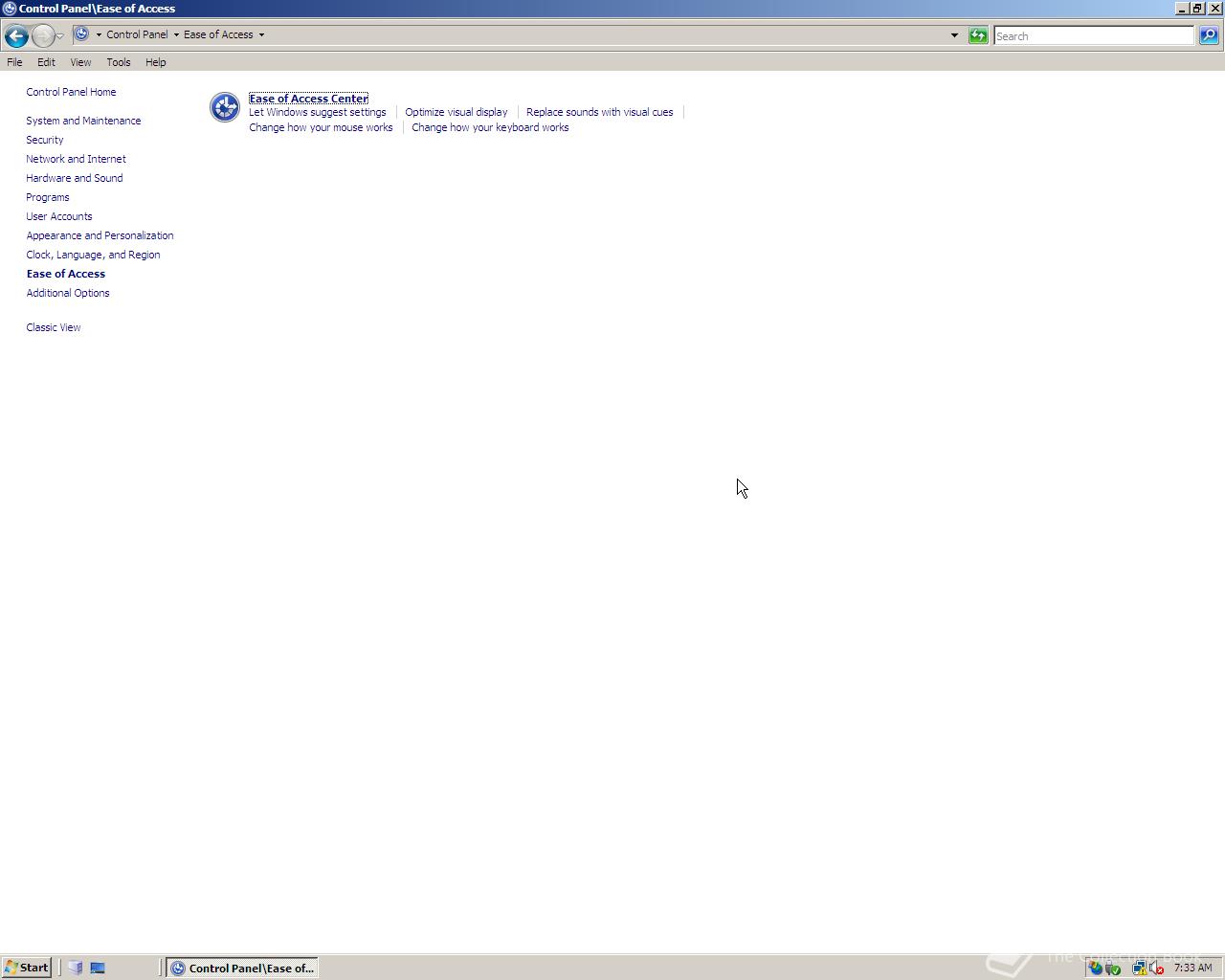Expand the arrow after Ease of Access breadcrumb
Viewport: 1225px width, 980px height.
tap(261, 34)
